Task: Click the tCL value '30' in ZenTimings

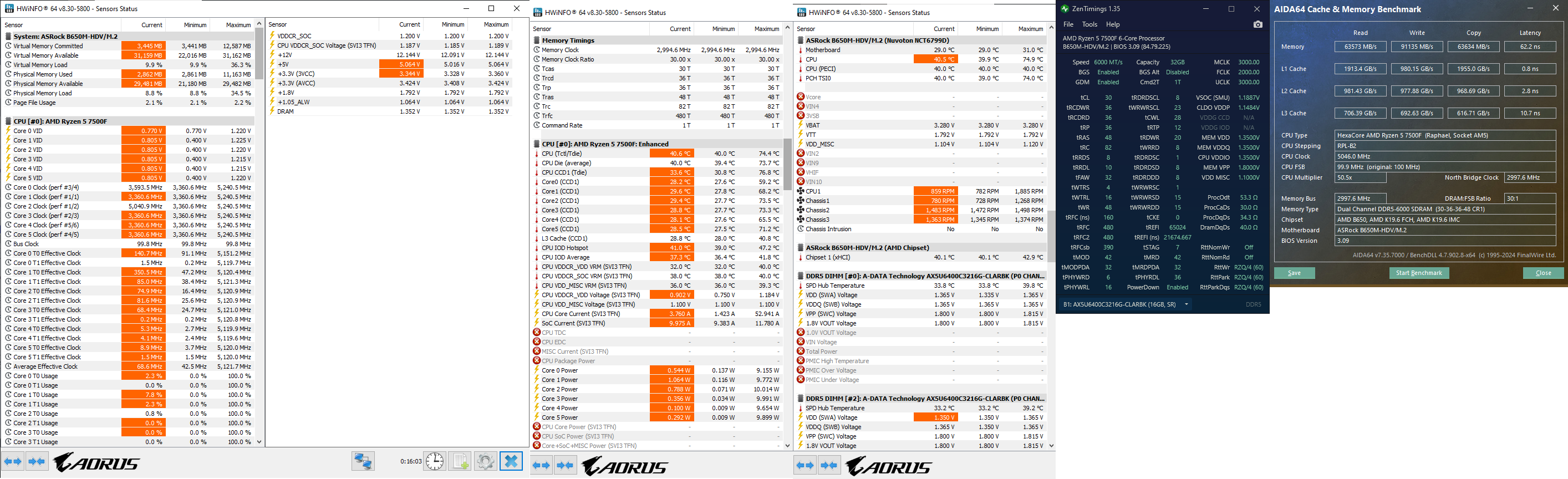Action: (x=1108, y=98)
